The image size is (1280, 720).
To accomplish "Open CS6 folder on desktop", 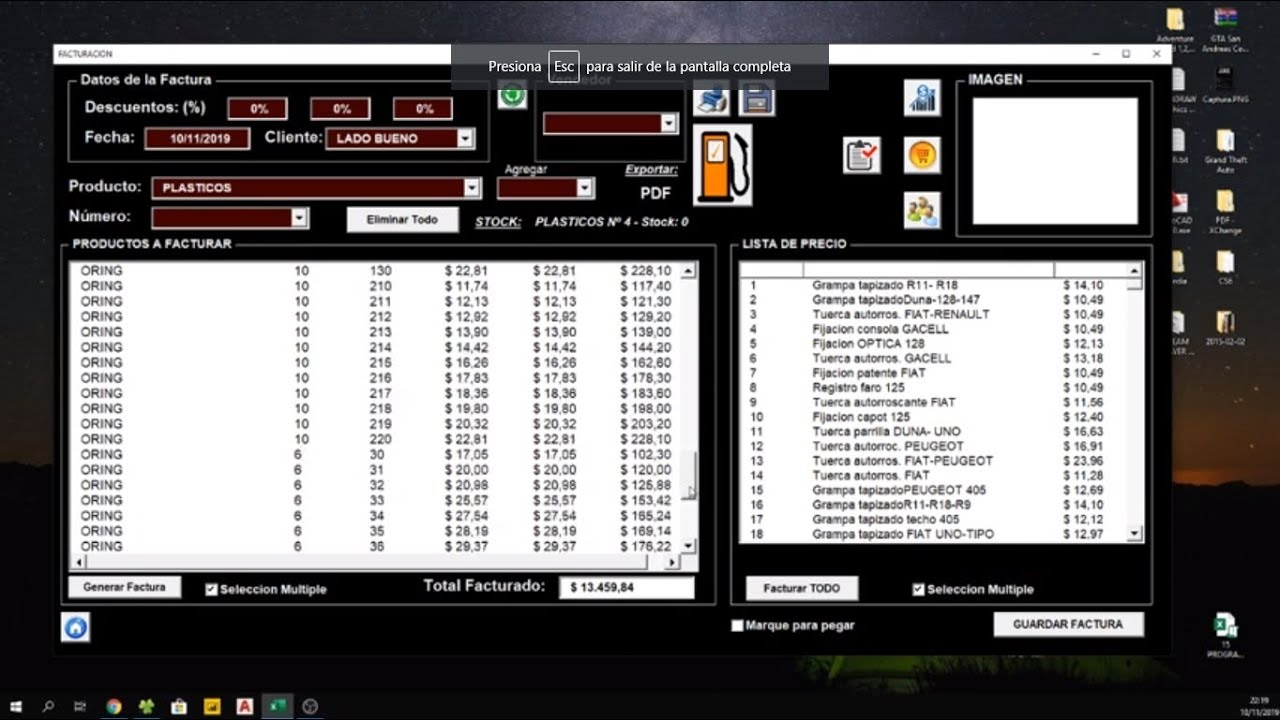I will pyautogui.click(x=1225, y=267).
